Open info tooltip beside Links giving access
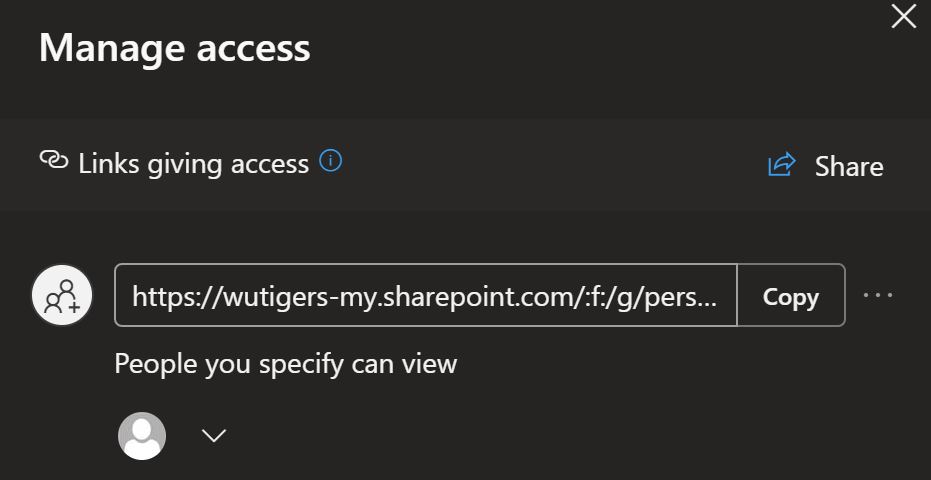Viewport: 931px width, 480px height. coord(331,161)
